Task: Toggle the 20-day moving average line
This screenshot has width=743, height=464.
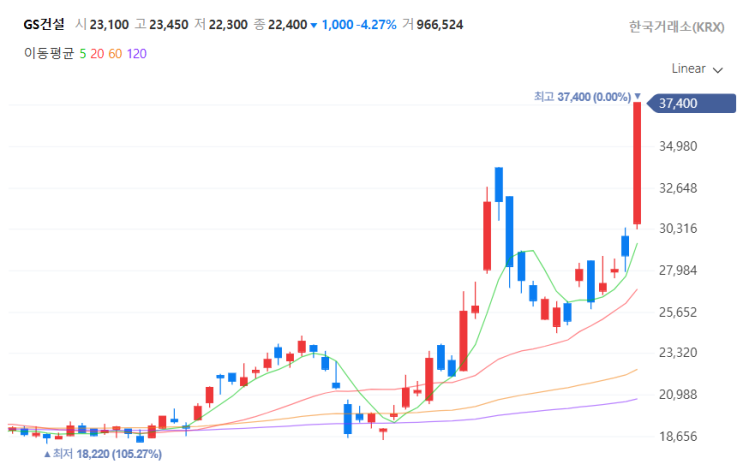Action: point(97,54)
